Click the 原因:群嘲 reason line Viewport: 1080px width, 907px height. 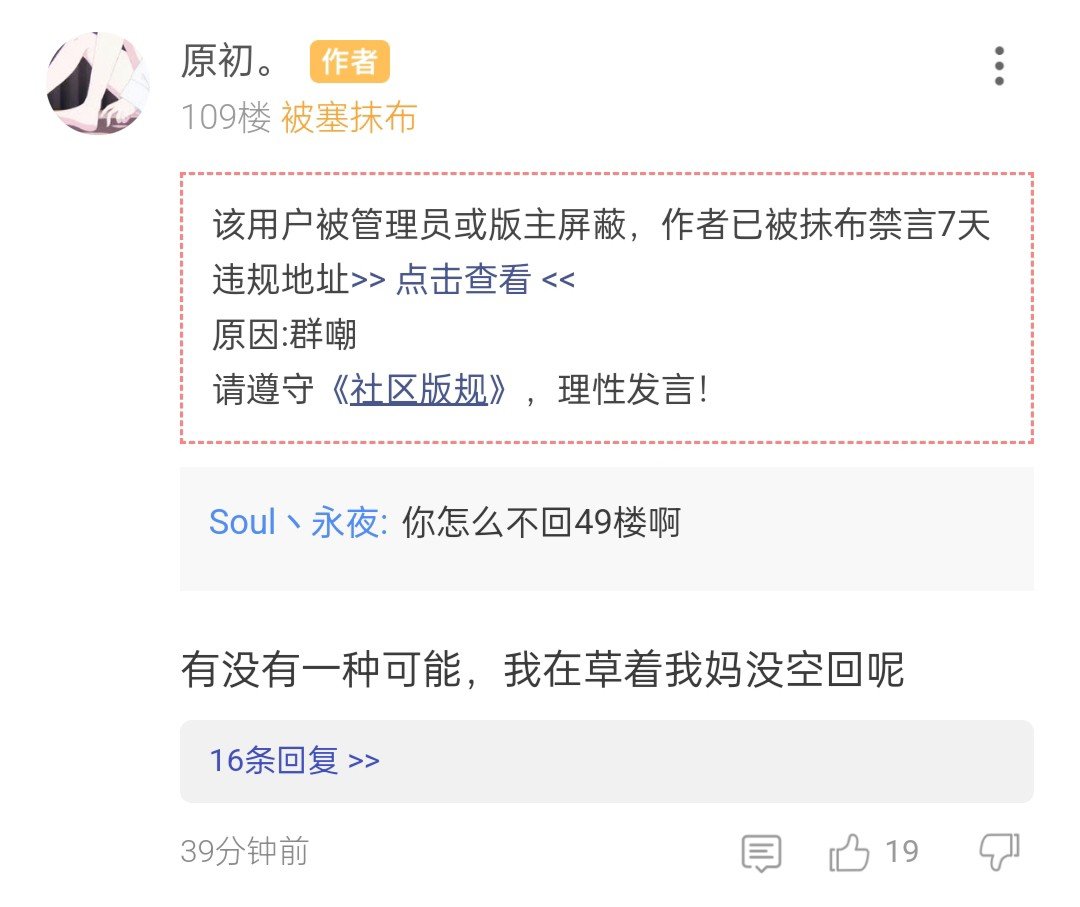click(x=284, y=335)
